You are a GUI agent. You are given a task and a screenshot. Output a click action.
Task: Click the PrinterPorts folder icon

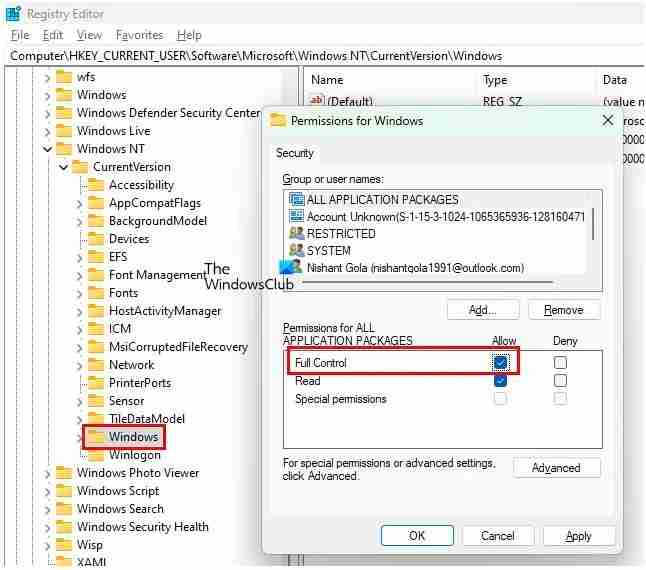click(96, 383)
